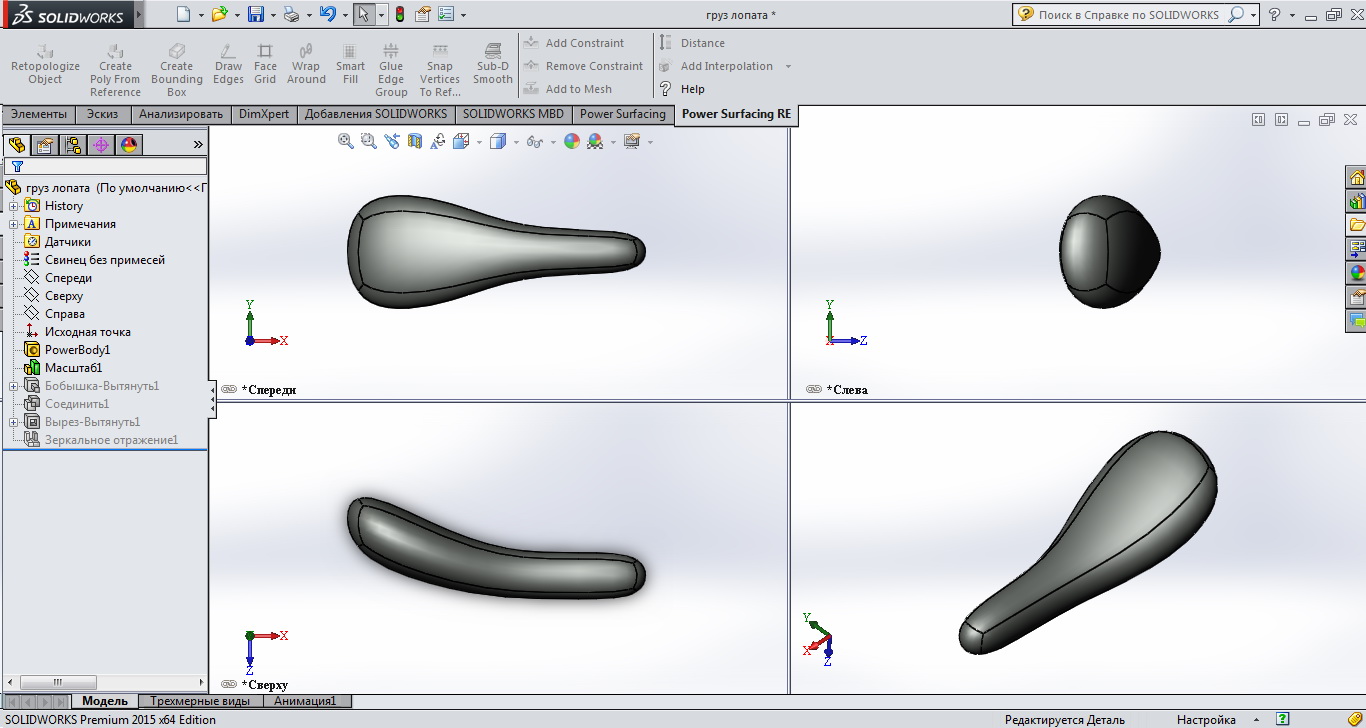1366x728 pixels.
Task: Click the Zoom to Fit magnifier icon
Action: pyautogui.click(x=346, y=142)
